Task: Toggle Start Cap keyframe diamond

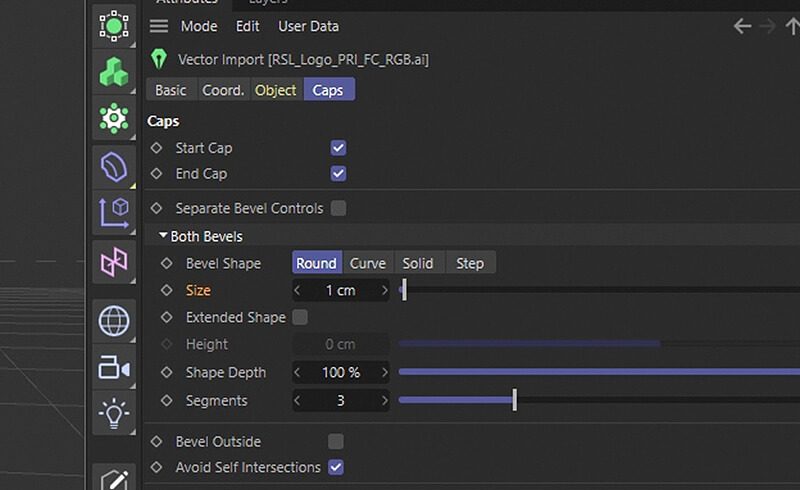Action: [x=157, y=148]
